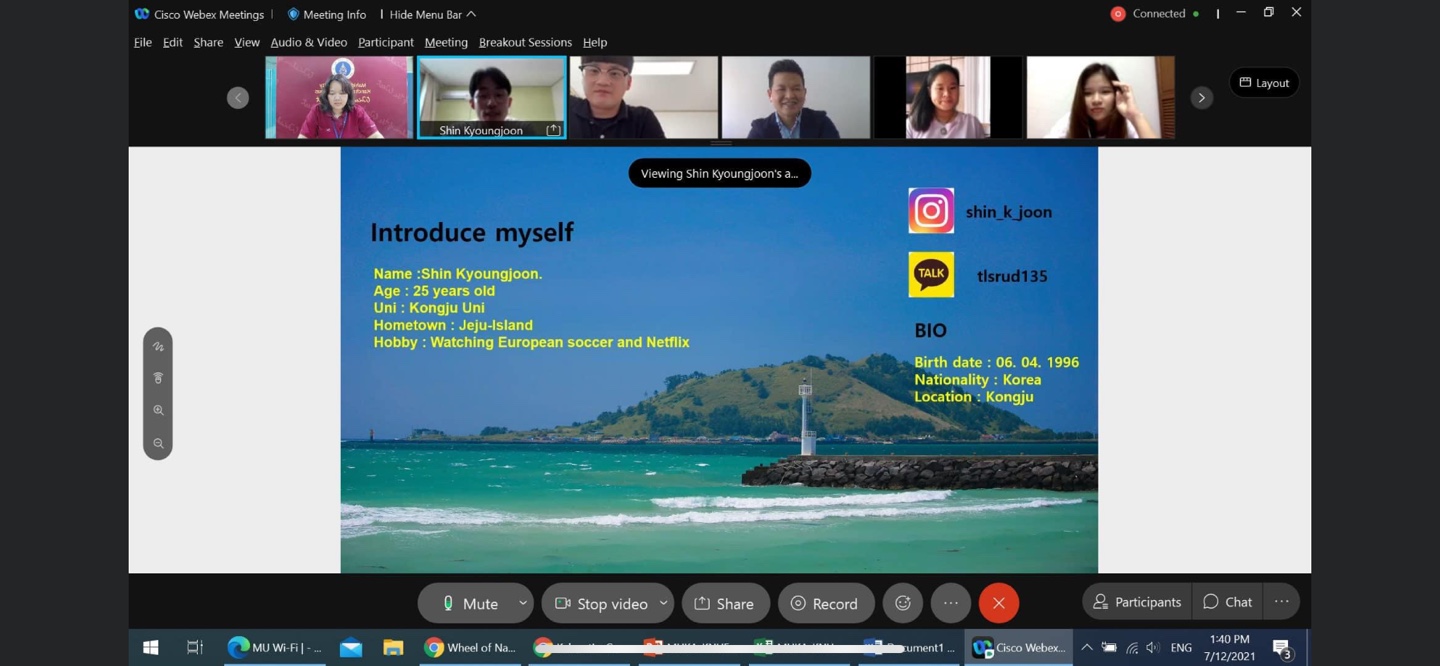The height and width of the screenshot is (666, 1440).
Task: Open the Audio & Video menu
Action: click(308, 42)
